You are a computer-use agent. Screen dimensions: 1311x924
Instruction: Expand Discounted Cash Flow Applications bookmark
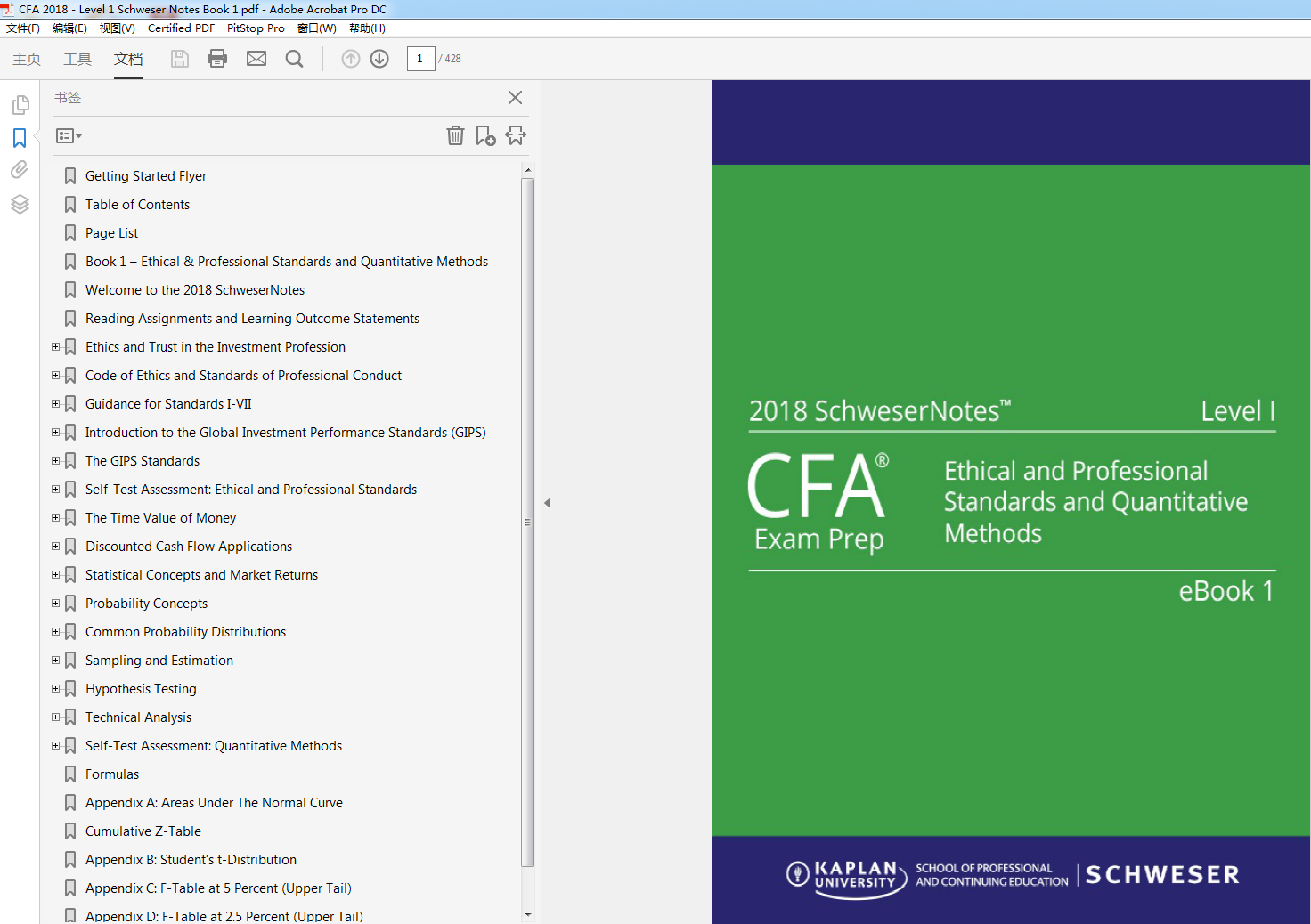[55, 547]
